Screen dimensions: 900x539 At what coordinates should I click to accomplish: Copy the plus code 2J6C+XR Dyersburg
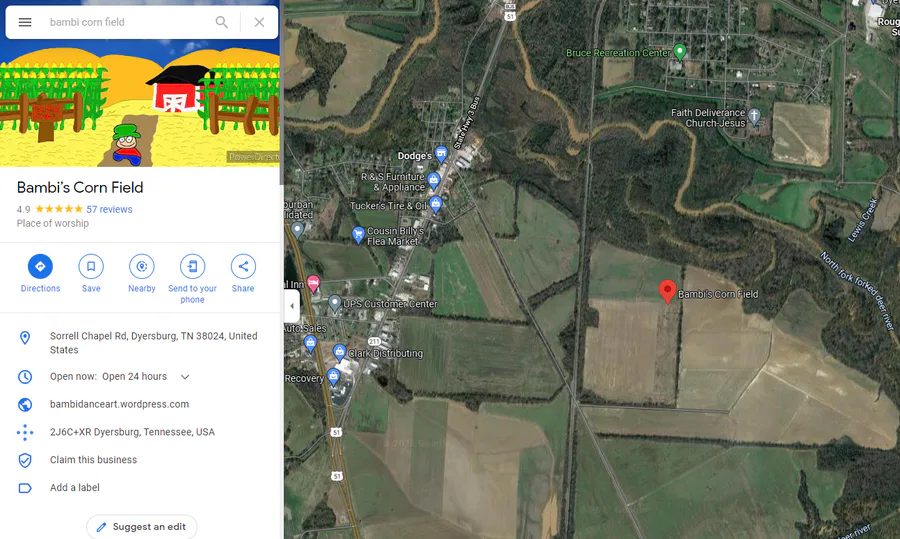click(x=132, y=432)
